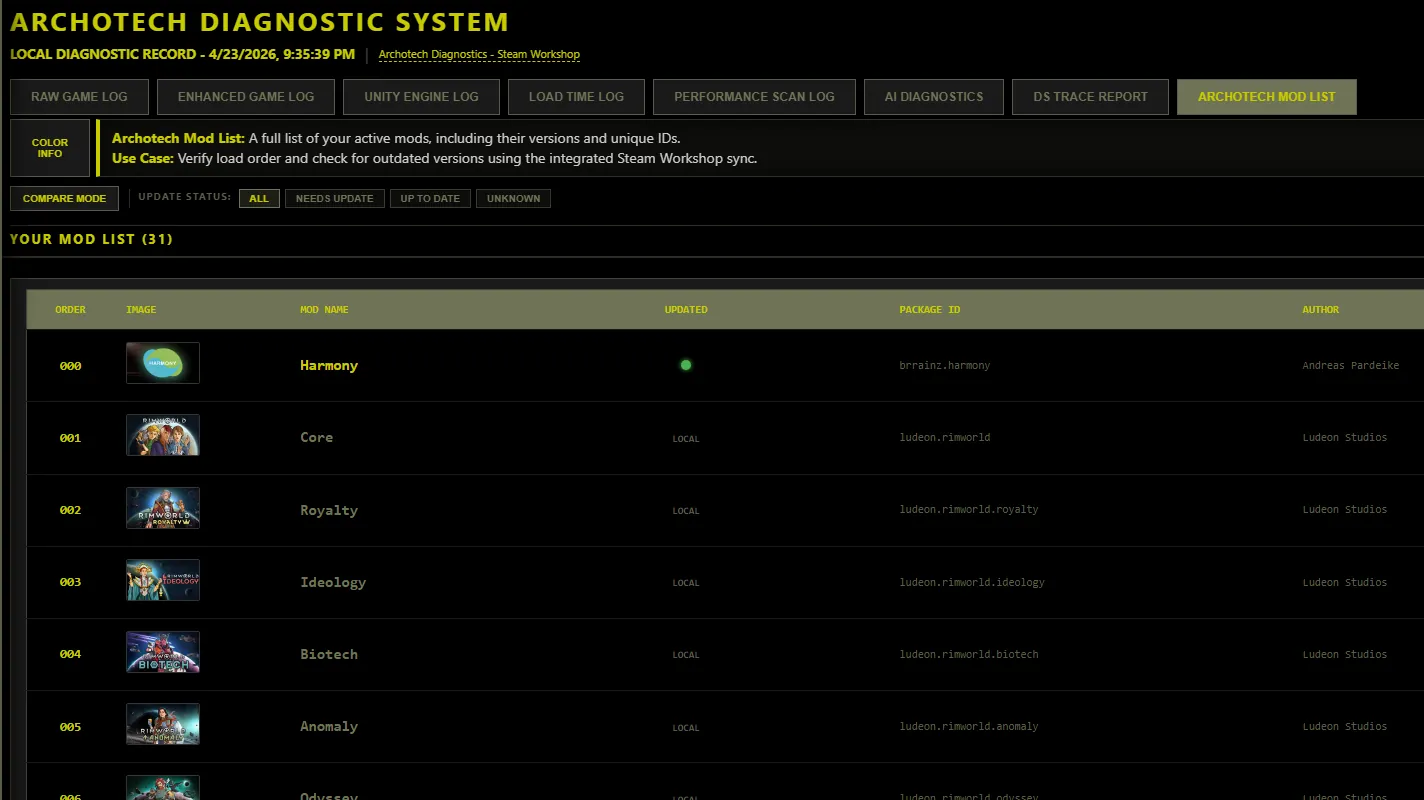
Task: Switch to Performance Scan Log tab
Action: coord(754,97)
